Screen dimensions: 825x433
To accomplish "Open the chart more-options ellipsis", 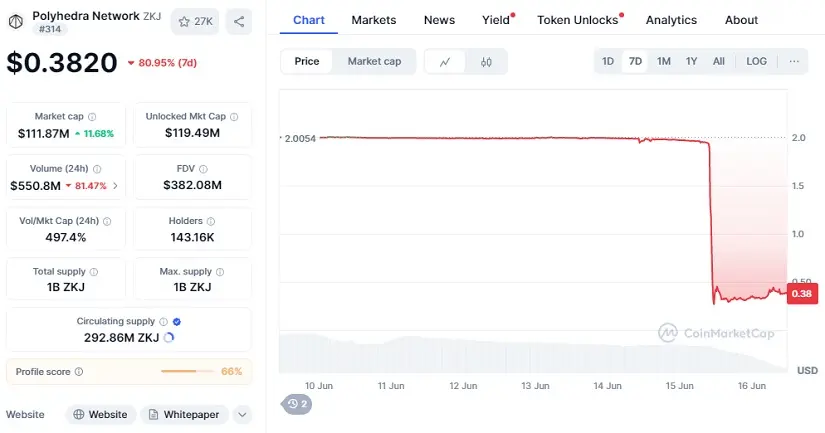I will (x=794, y=62).
